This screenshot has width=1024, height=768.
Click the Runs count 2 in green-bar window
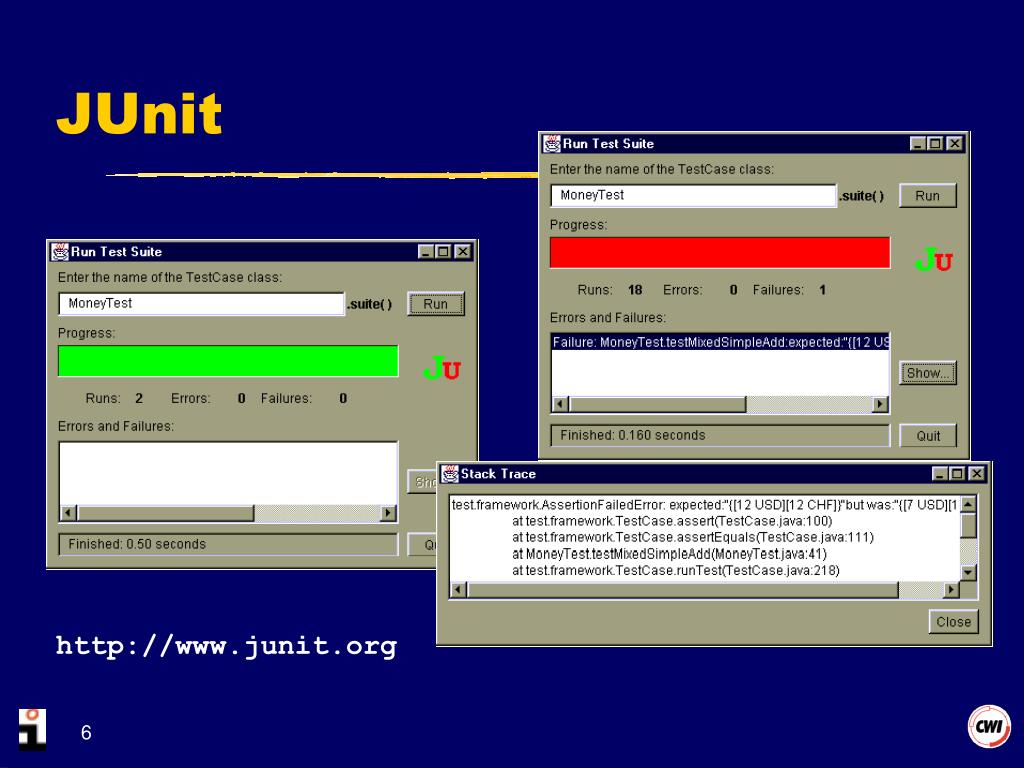pos(138,398)
